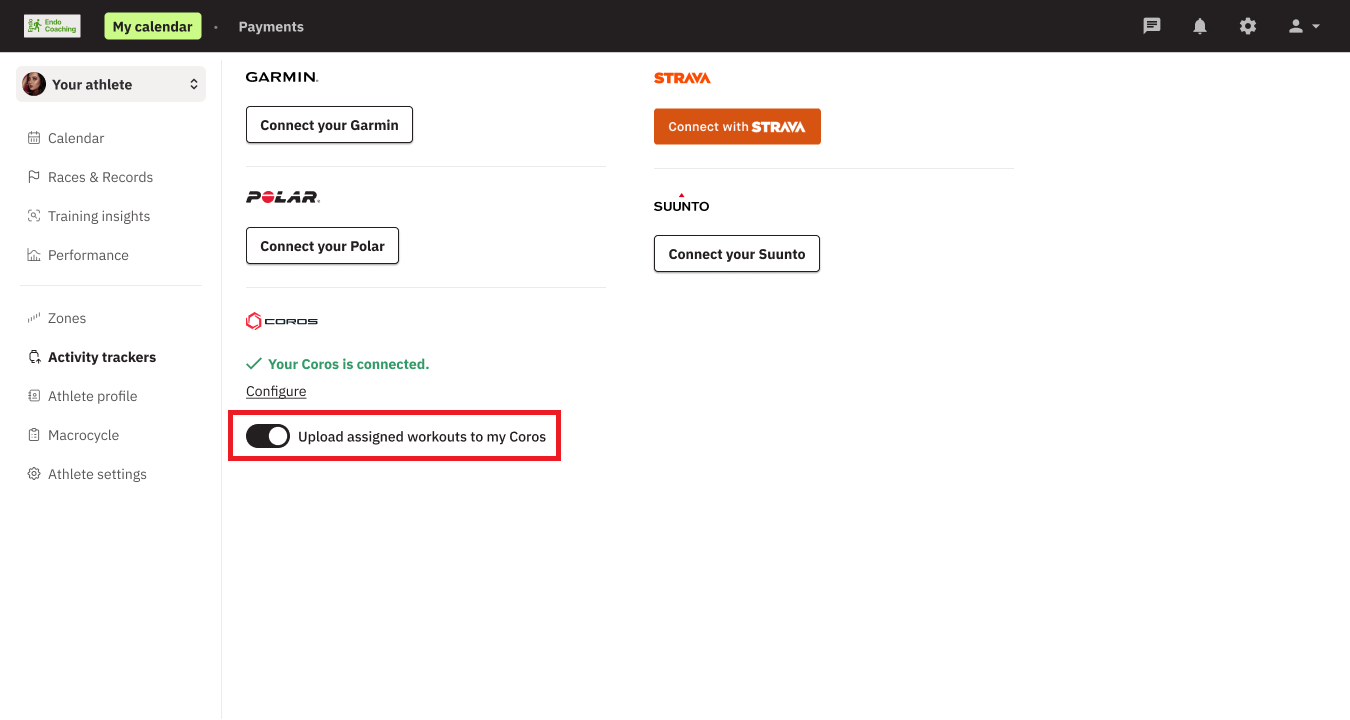The height and width of the screenshot is (720, 1350).
Task: Open the user account menu
Action: 1304,26
